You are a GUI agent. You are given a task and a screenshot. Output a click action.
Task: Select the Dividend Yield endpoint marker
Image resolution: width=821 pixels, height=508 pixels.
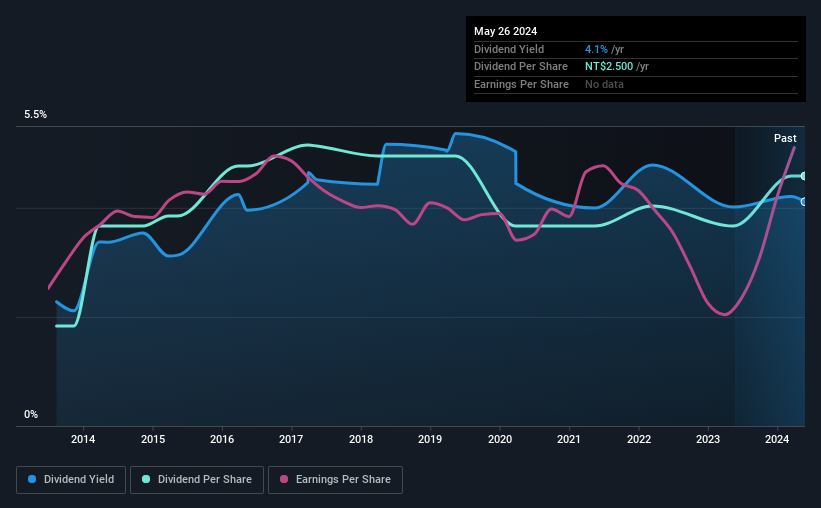(x=804, y=202)
